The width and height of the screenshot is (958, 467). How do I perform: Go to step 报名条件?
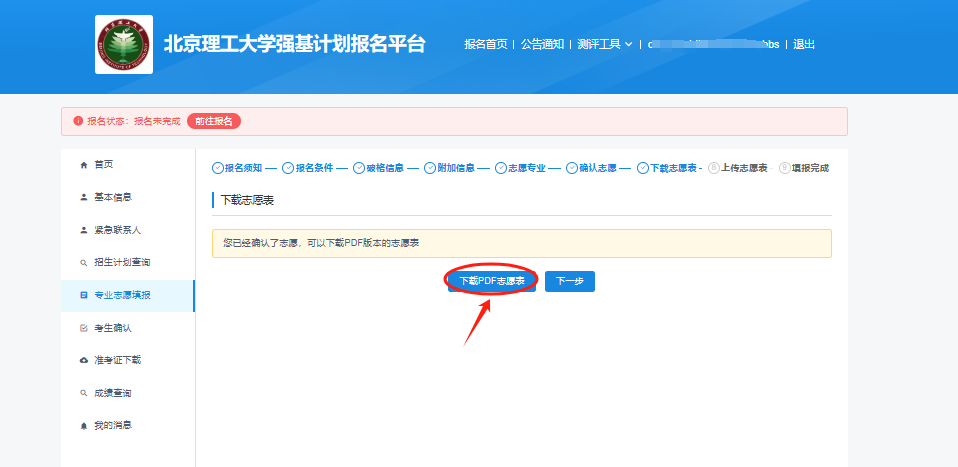315,168
